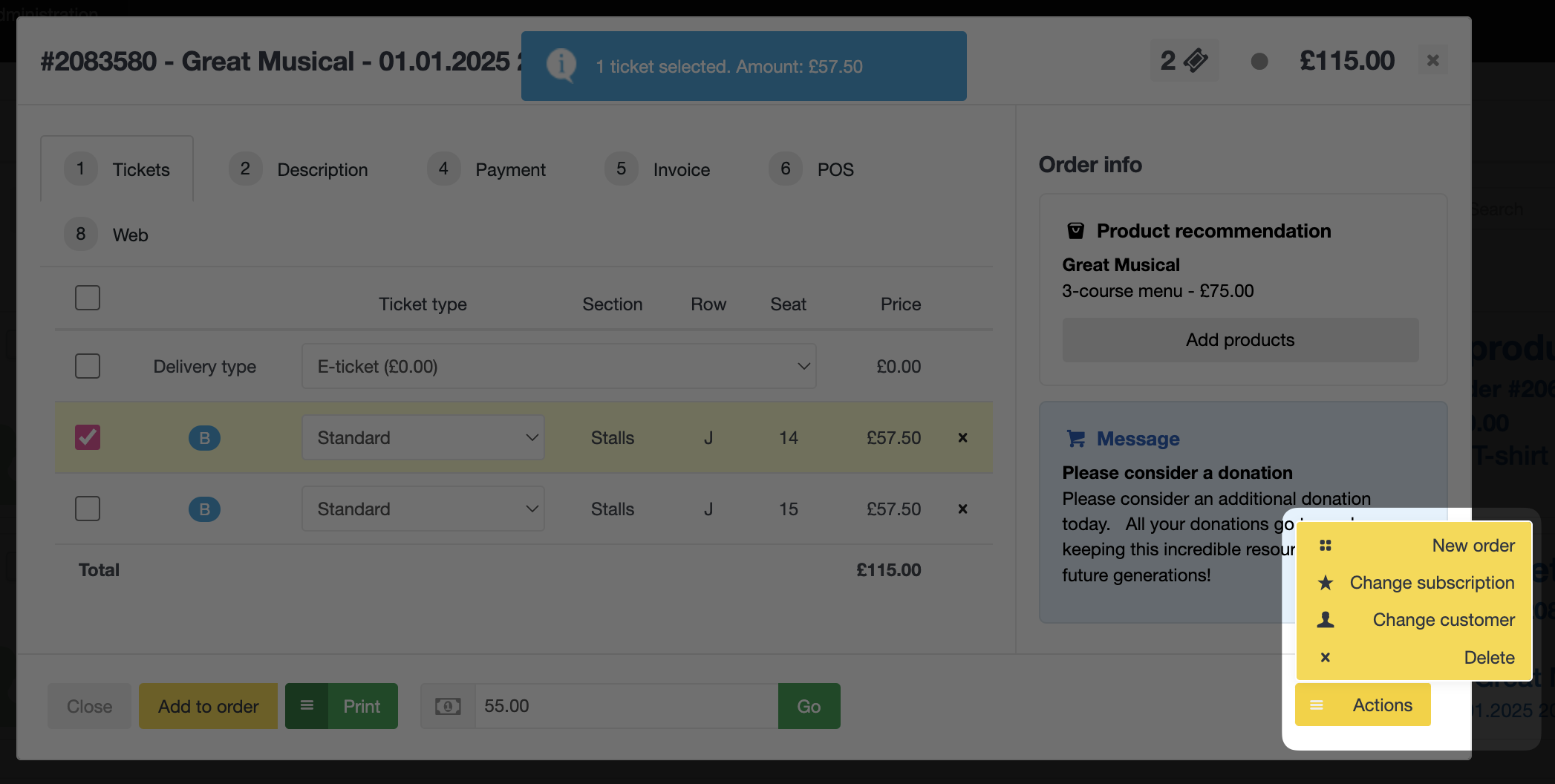Click the Change customer person icon

click(x=1326, y=620)
